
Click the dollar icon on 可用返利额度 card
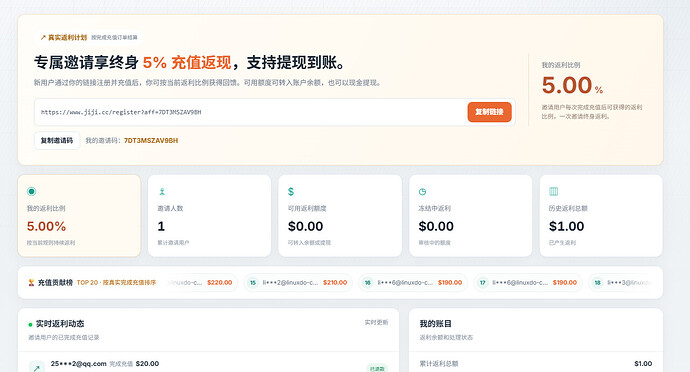point(291,192)
